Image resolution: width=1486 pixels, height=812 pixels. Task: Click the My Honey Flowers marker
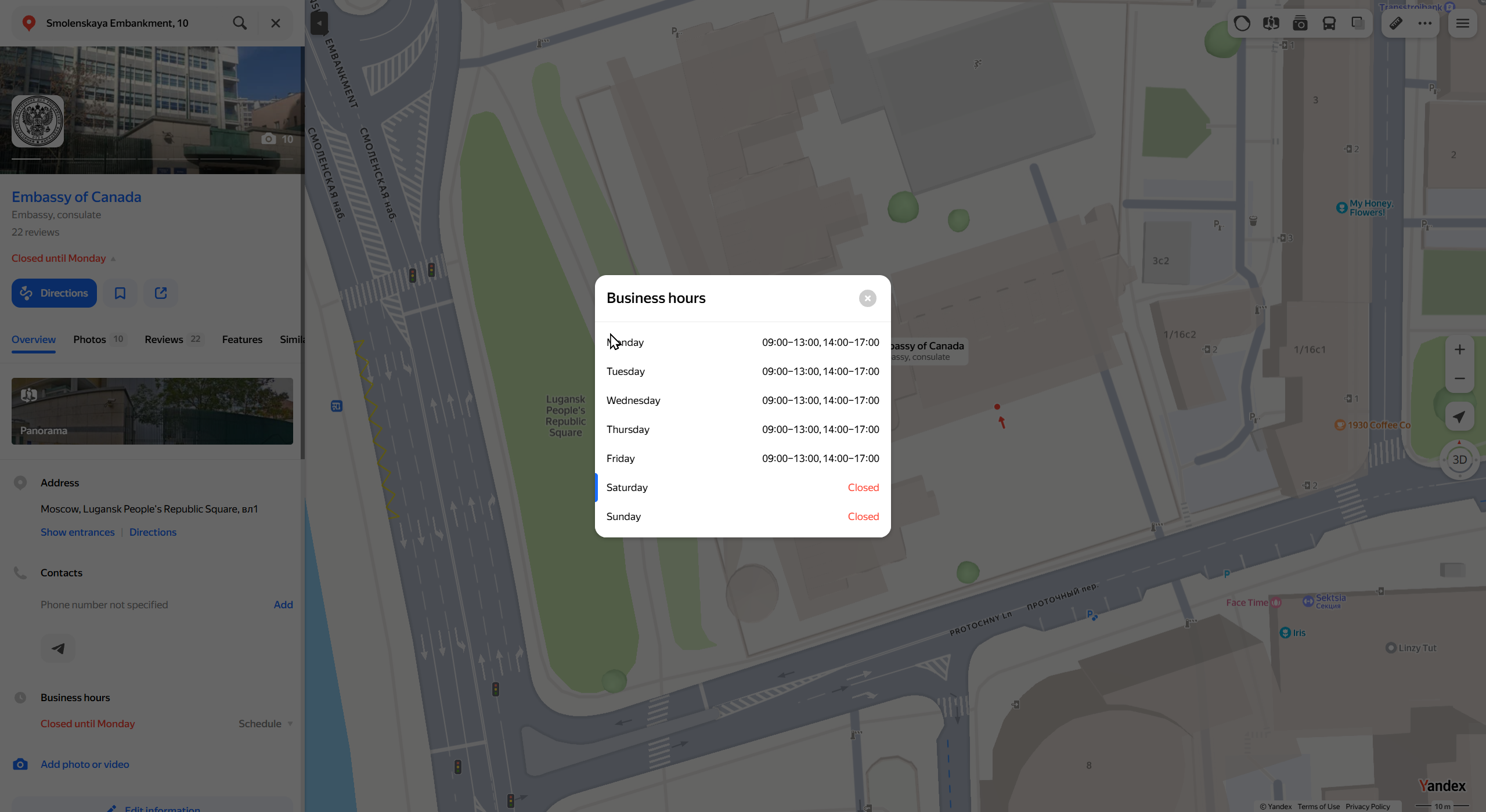tap(1365, 208)
